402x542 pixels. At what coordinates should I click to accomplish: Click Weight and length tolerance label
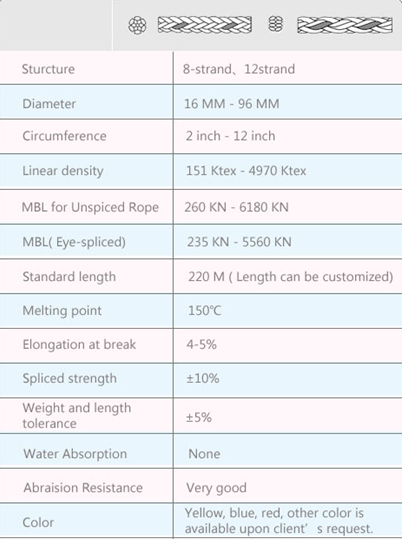(77, 415)
